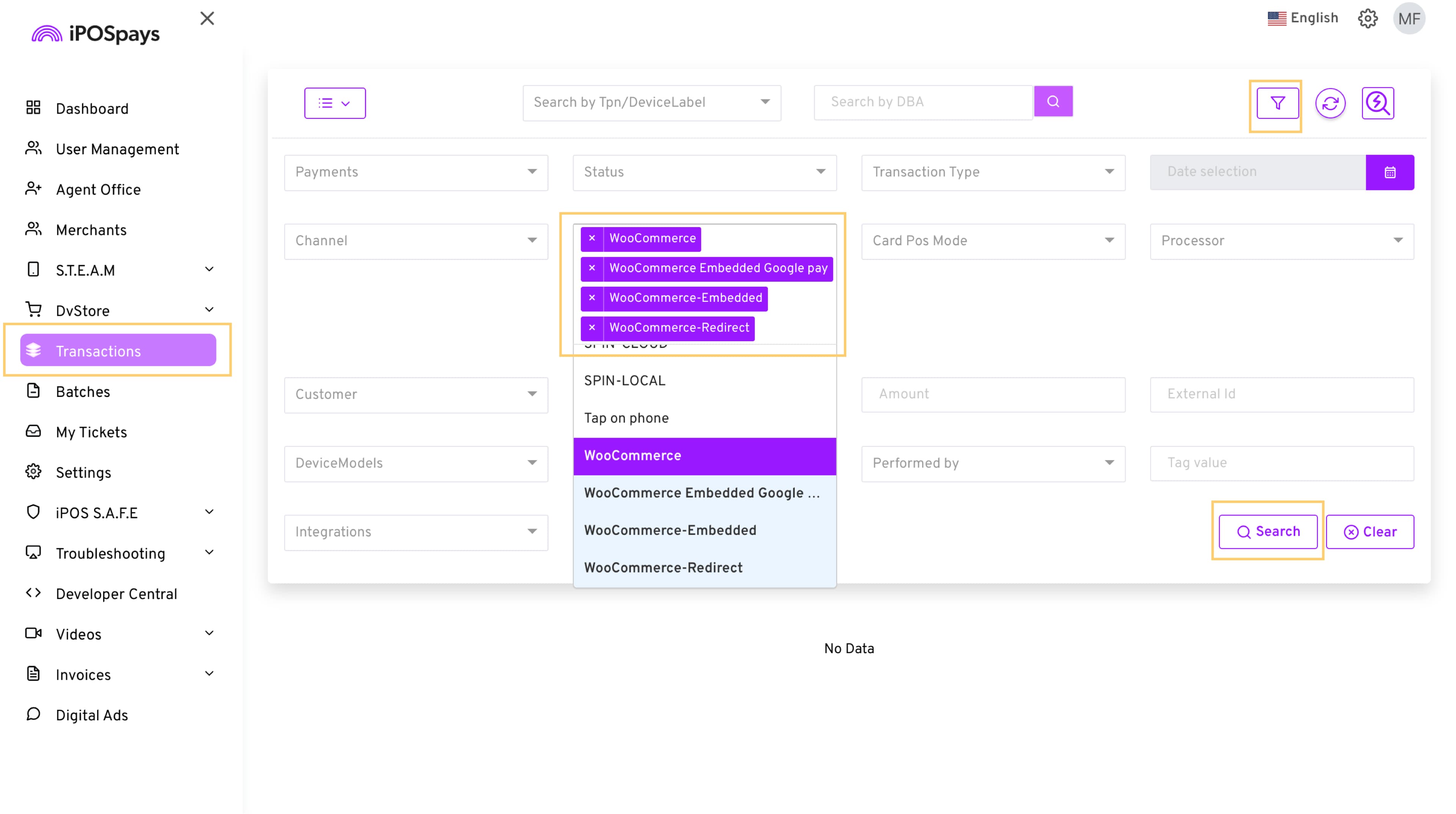Viewport: 1456px width, 814px height.
Task: Click the User Management people icon
Action: [33, 148]
